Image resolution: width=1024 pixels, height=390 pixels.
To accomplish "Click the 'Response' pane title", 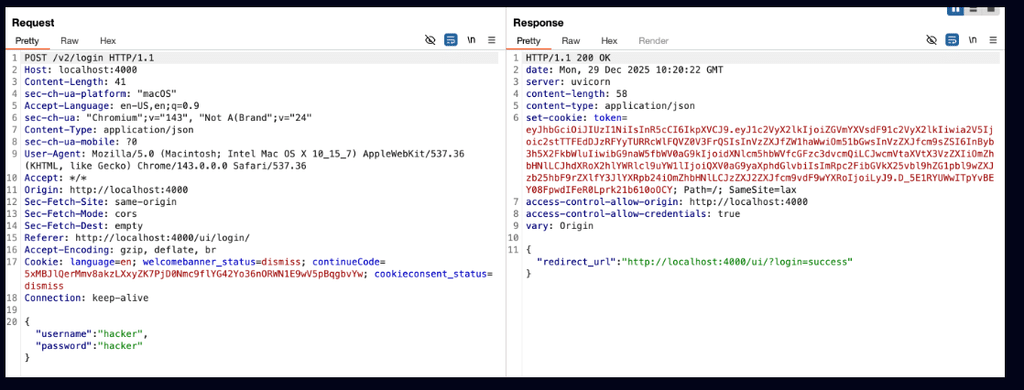I will coord(538,22).
